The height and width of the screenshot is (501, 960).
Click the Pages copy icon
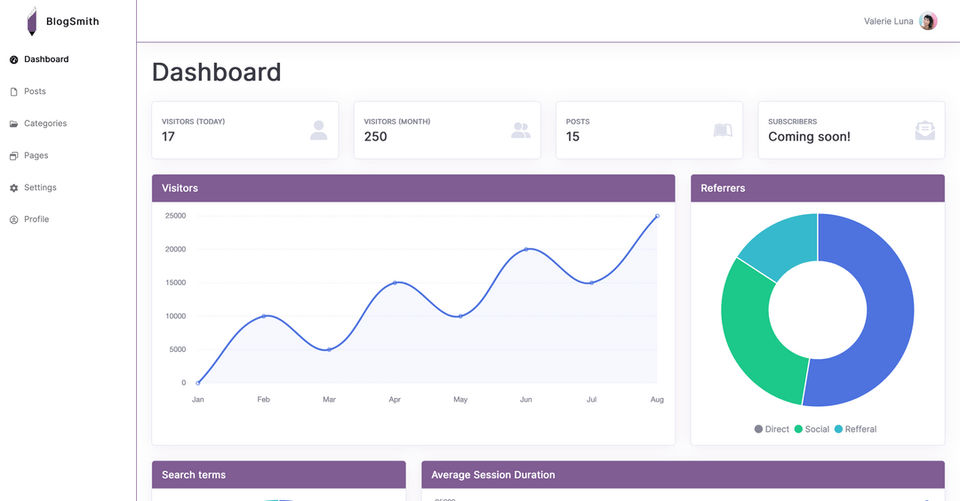(13, 156)
